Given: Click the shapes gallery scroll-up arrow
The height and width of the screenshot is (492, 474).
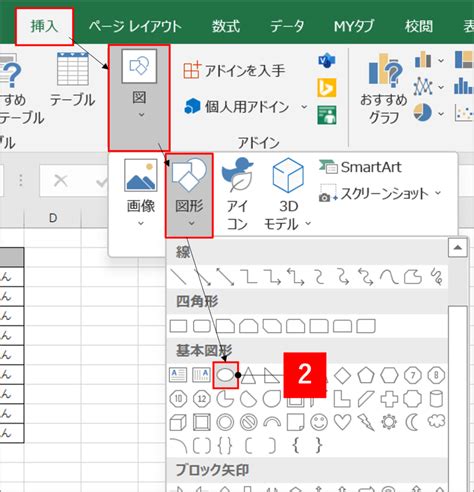Looking at the screenshot, I should pos(457,247).
